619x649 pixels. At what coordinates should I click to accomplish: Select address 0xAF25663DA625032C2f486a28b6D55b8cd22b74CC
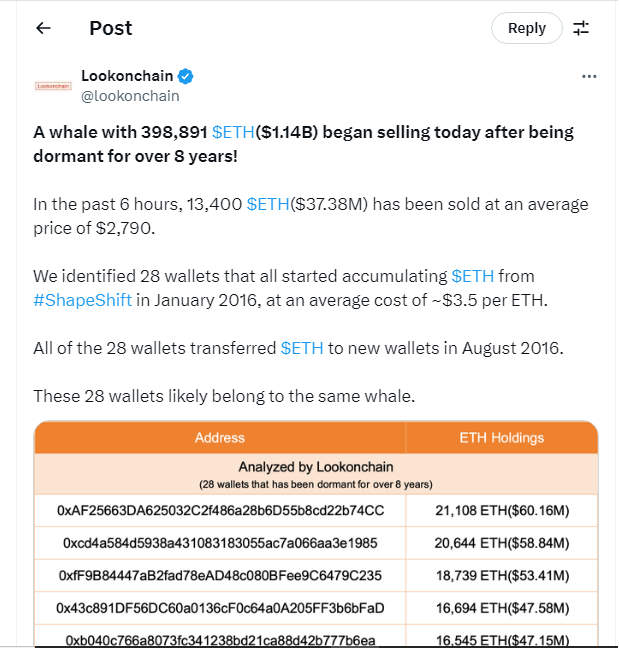point(220,511)
